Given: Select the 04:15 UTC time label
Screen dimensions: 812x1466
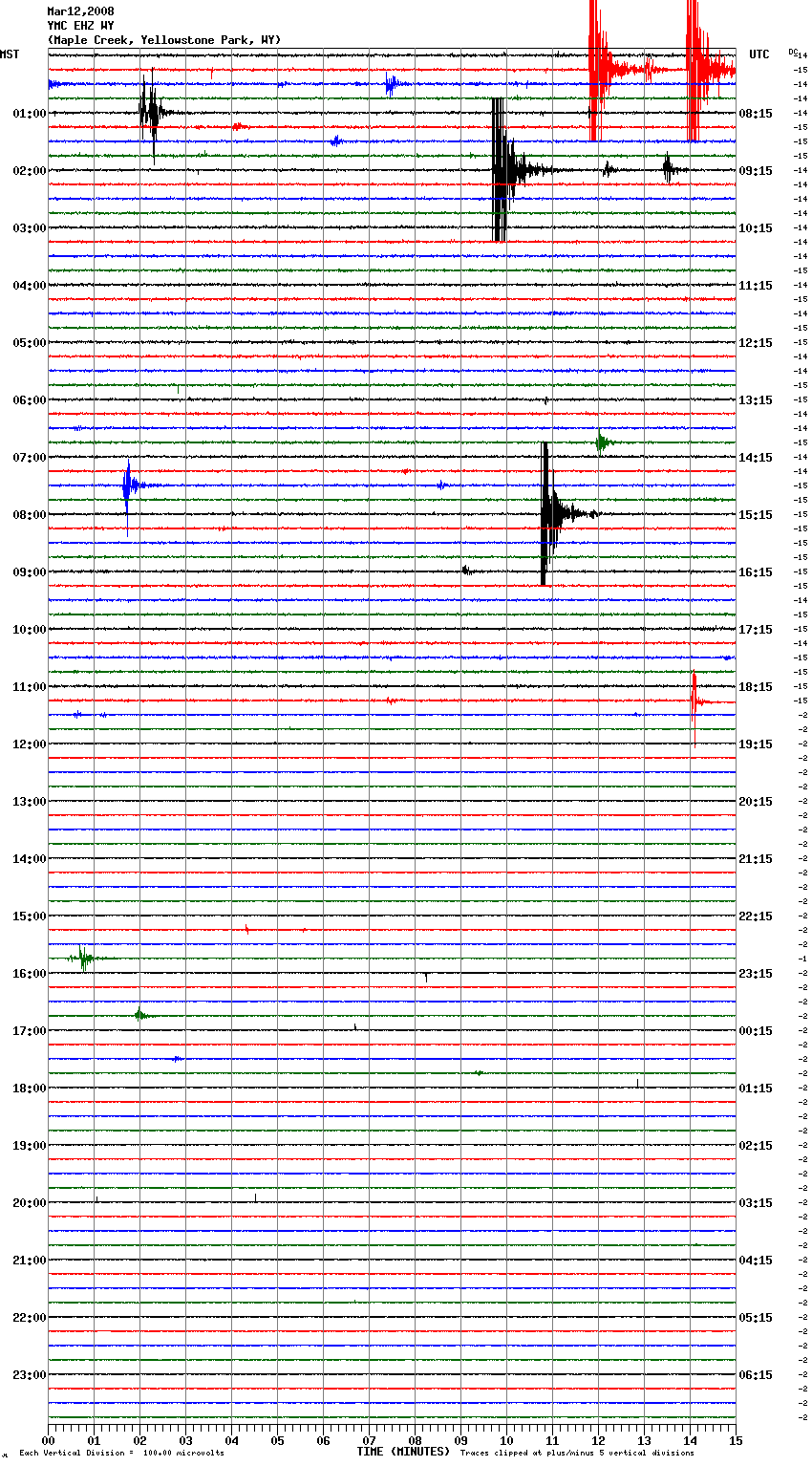Looking at the screenshot, I should 756,1261.
